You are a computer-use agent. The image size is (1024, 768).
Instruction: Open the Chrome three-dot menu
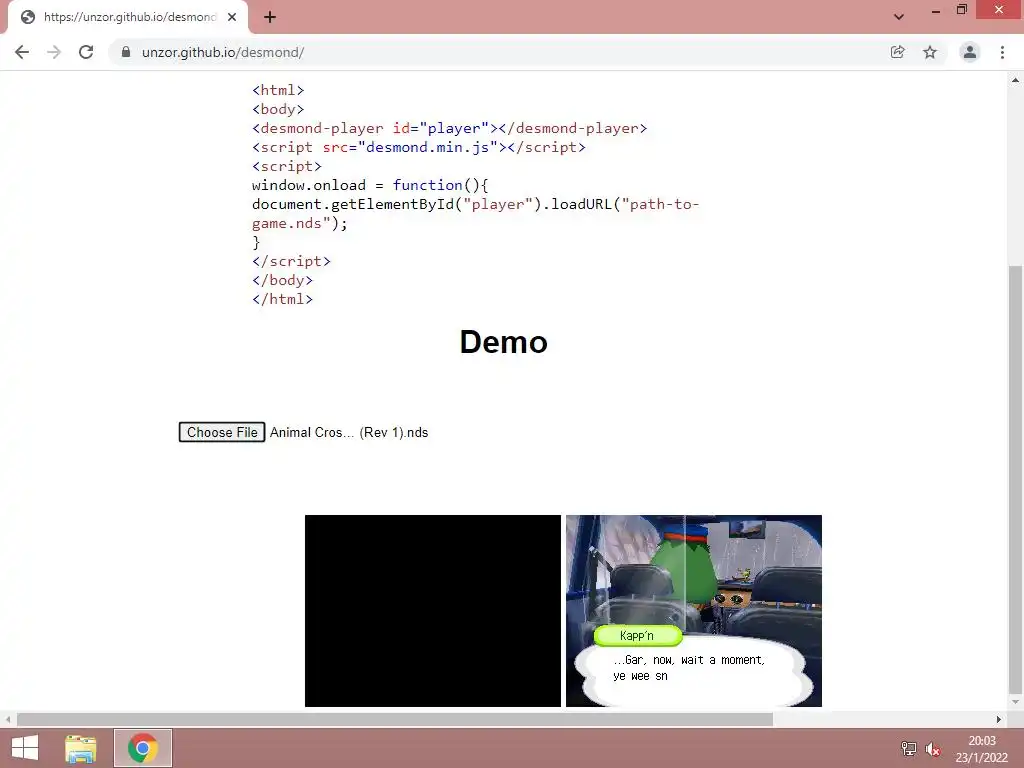point(1002,52)
